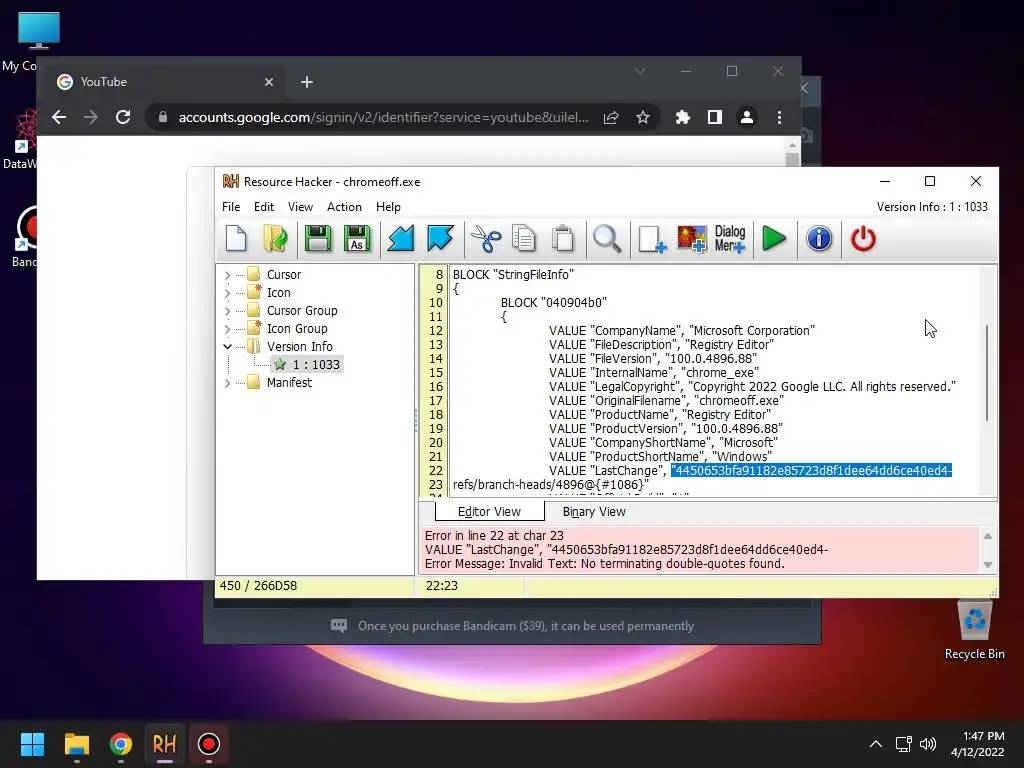
Task: Expand the Cursor folder in the tree
Action: pos(227,276)
